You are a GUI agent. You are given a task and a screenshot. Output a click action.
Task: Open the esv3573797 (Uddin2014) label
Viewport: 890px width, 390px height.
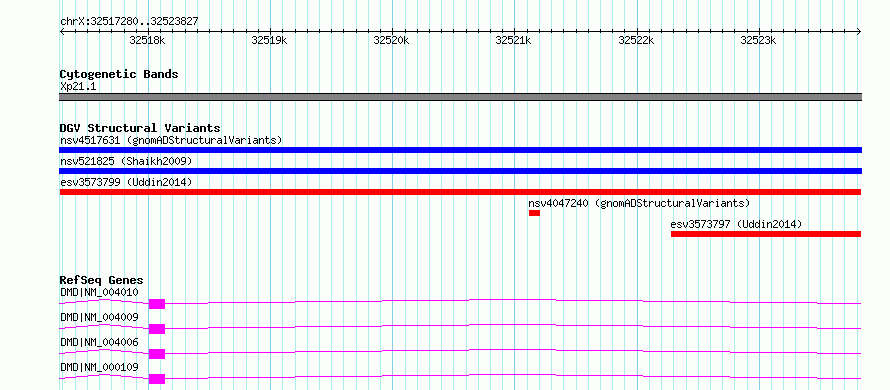coord(736,224)
